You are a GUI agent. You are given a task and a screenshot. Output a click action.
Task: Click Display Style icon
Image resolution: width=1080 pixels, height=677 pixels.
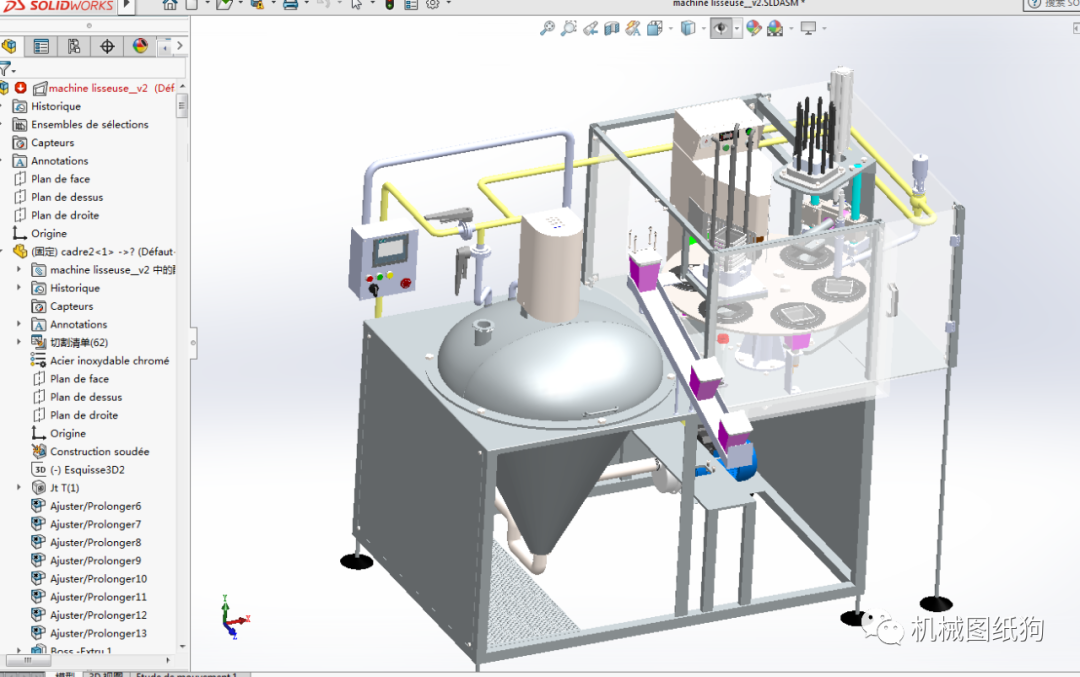pyautogui.click(x=687, y=28)
